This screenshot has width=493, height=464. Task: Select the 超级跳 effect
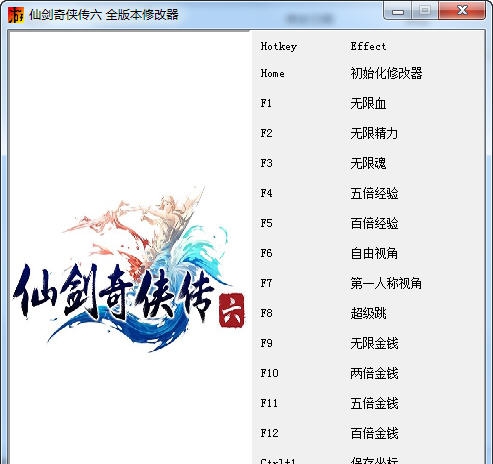point(368,313)
